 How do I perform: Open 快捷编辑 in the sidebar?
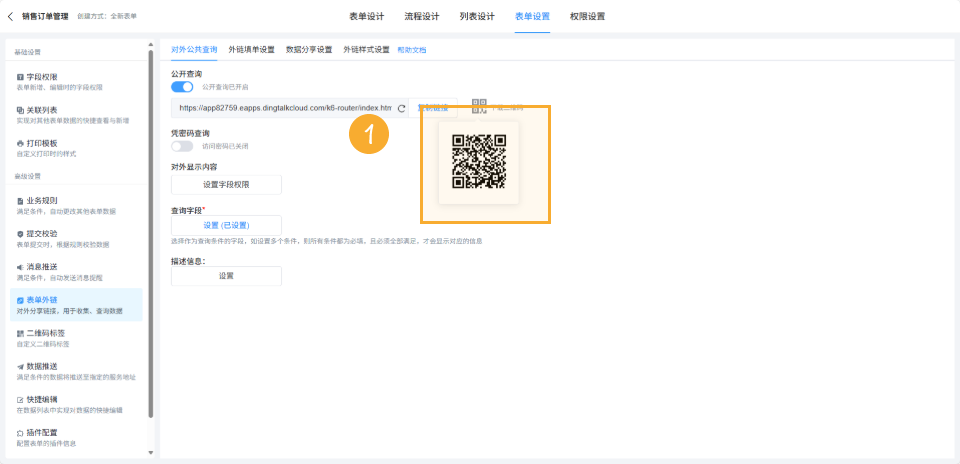click(76, 404)
